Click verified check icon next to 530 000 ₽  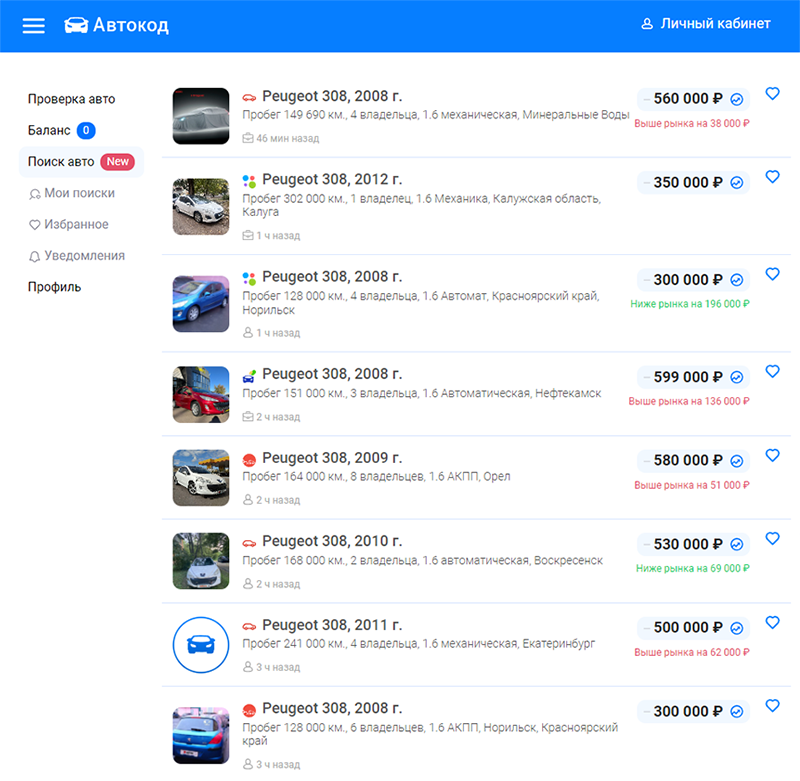pos(737,544)
